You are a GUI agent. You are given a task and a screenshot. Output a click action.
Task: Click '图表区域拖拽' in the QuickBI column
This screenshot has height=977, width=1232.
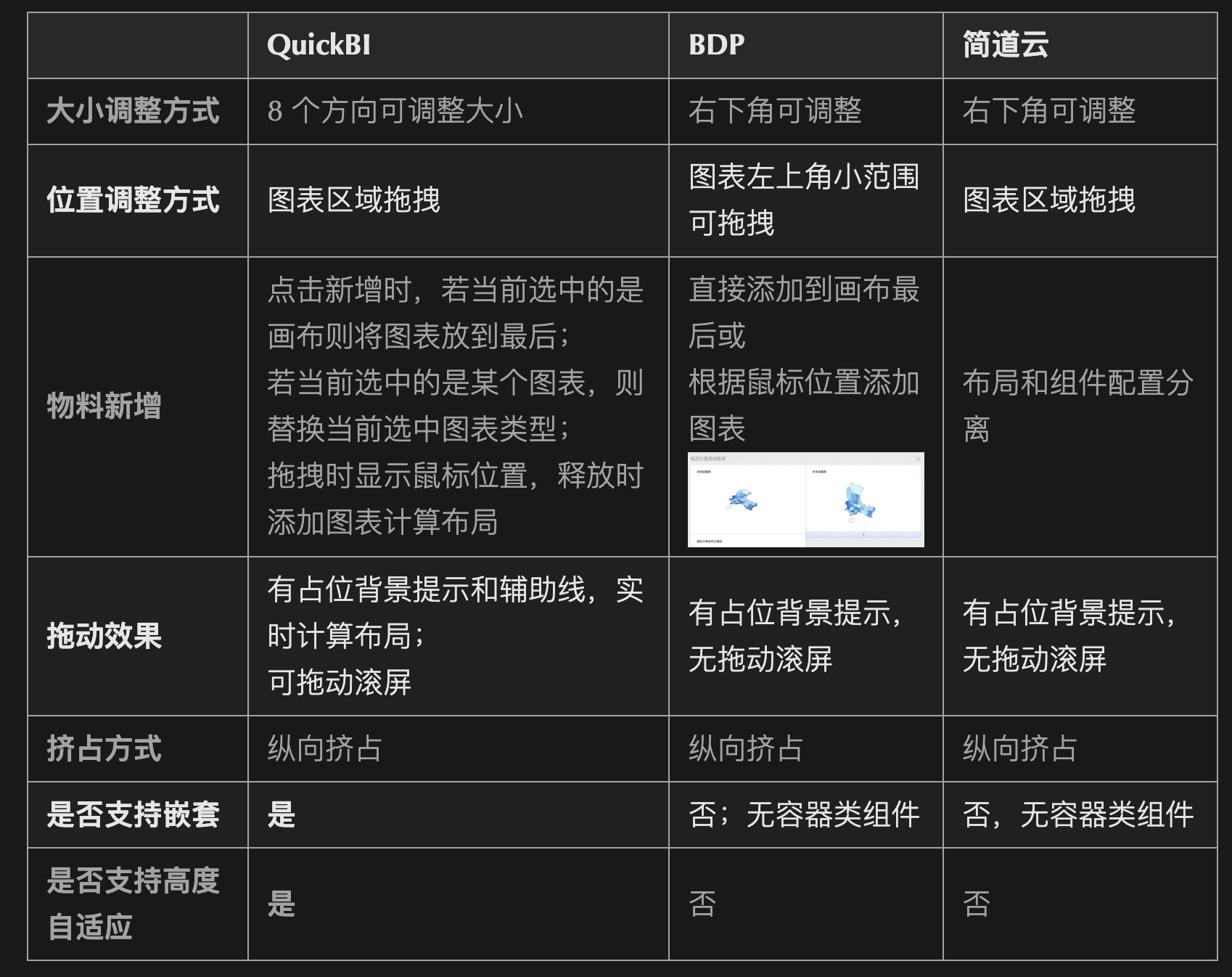click(x=354, y=200)
